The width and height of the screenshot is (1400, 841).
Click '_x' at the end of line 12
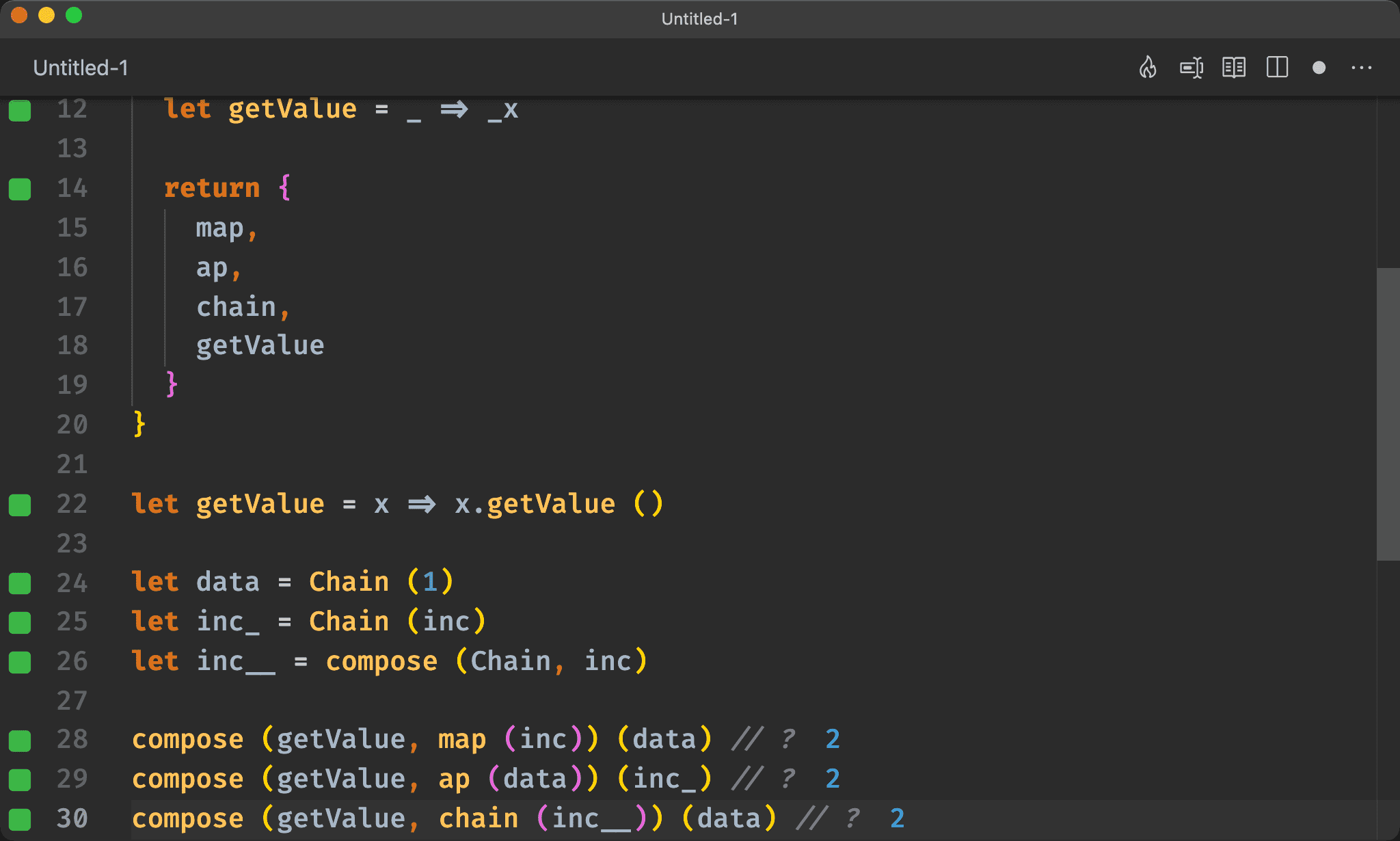503,110
